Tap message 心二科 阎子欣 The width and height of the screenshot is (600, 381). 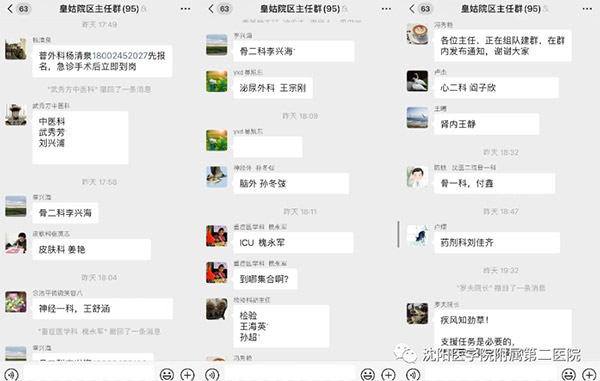pos(496,88)
